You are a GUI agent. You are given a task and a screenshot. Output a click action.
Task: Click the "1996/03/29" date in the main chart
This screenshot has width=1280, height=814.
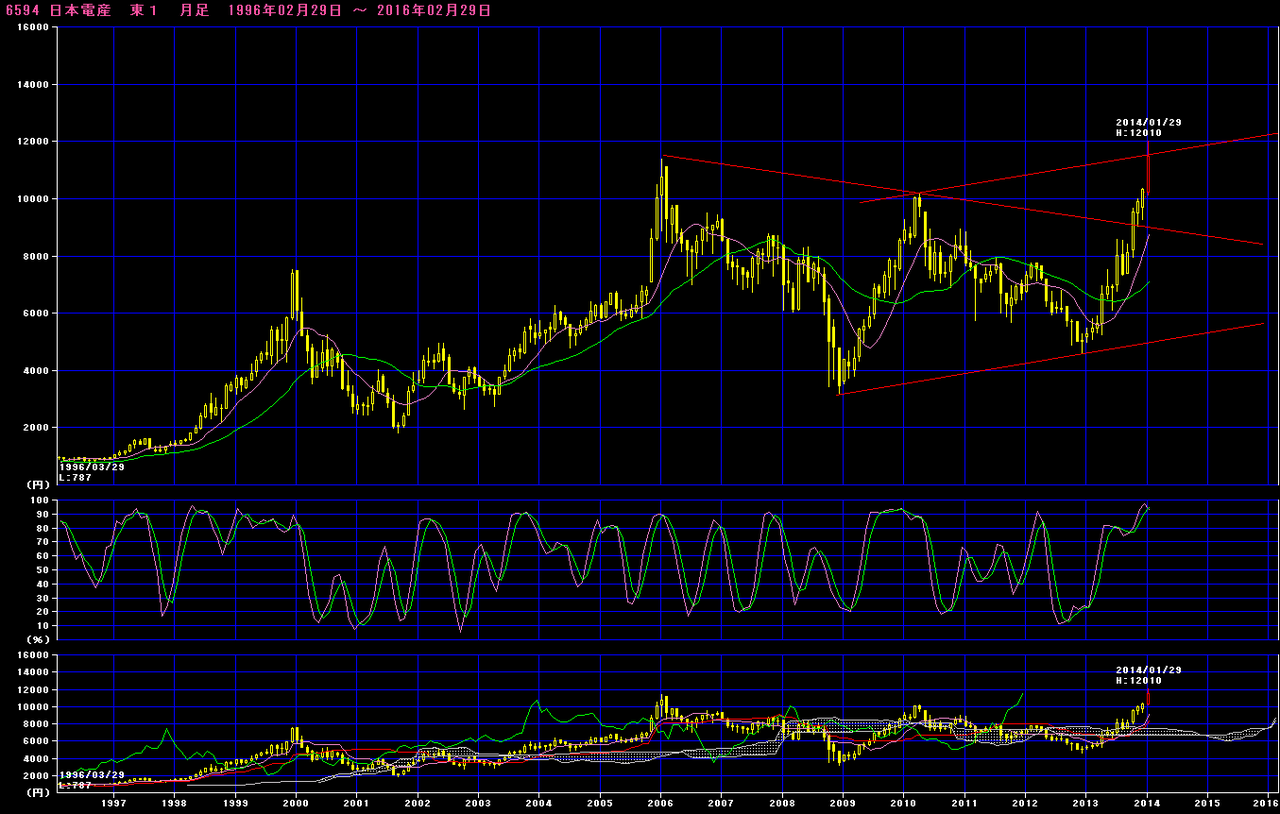[x=92, y=467]
